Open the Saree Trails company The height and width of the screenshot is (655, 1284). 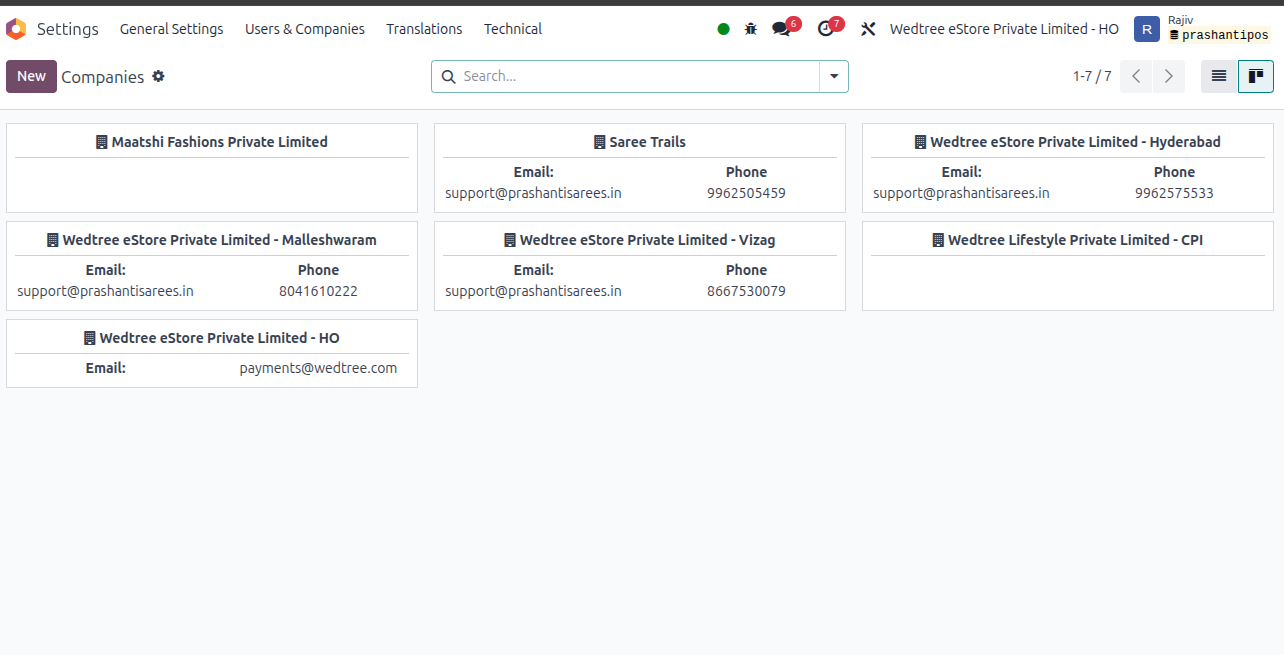pos(640,168)
